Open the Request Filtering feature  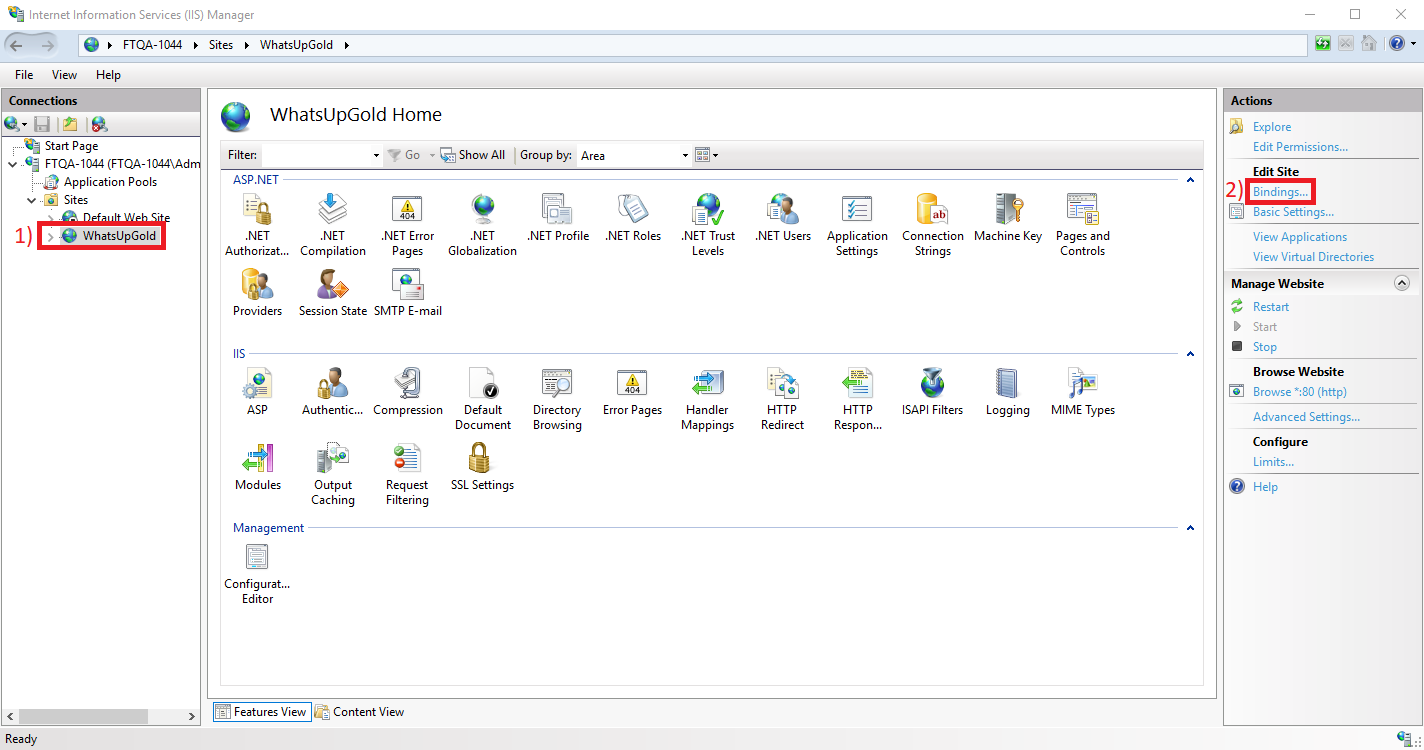pos(407,474)
